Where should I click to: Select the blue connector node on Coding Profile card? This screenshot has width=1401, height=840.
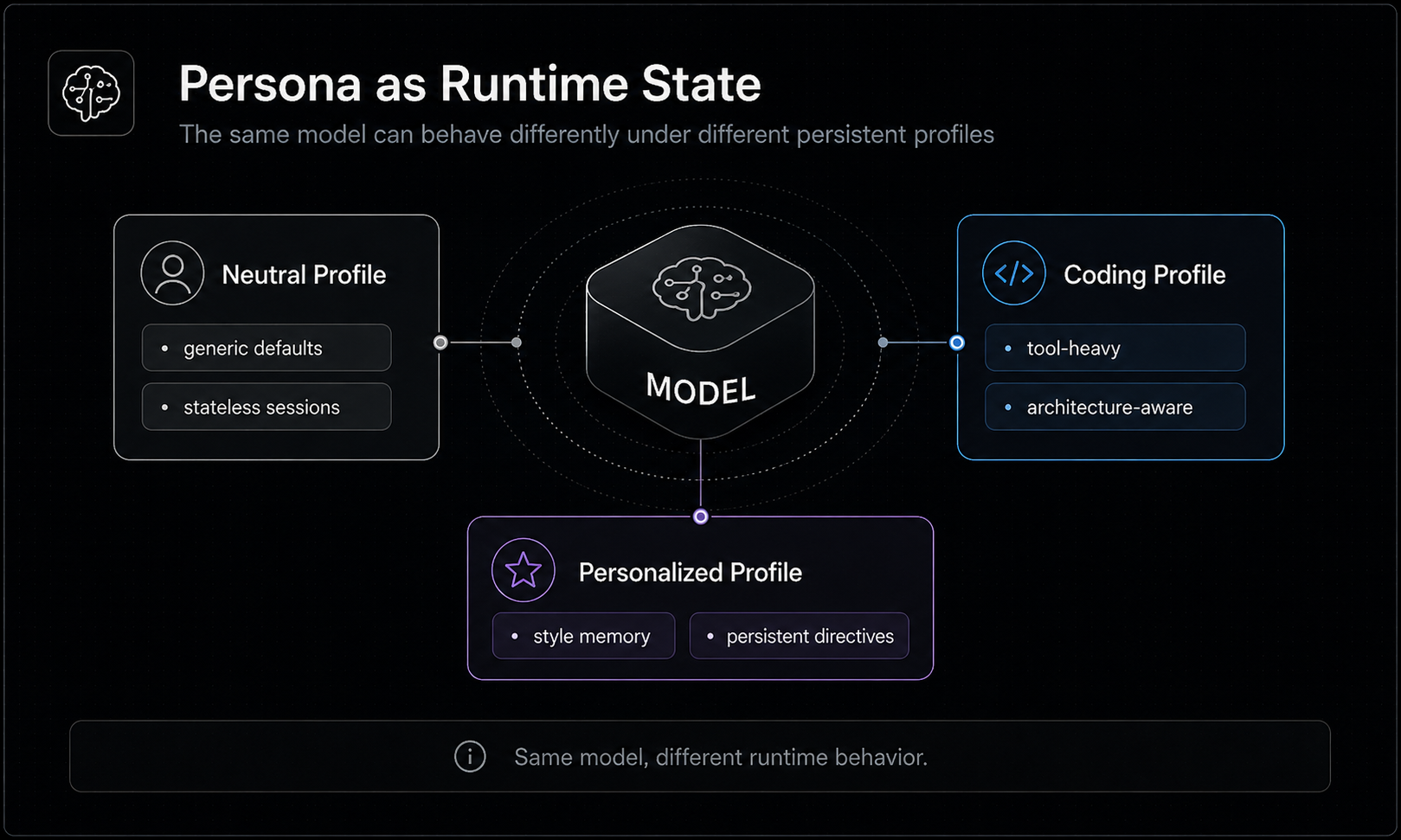pos(957,343)
